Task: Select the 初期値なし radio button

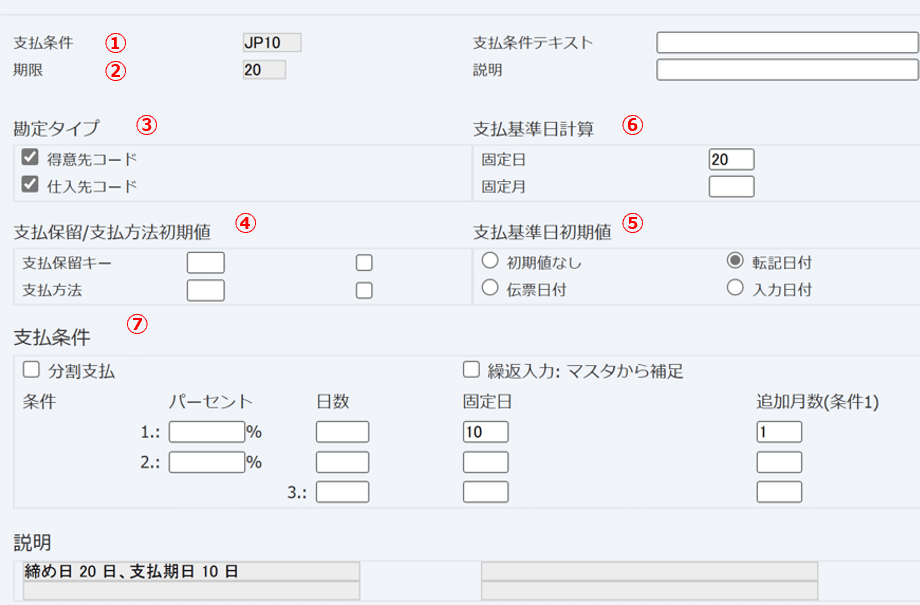Action: click(490, 262)
